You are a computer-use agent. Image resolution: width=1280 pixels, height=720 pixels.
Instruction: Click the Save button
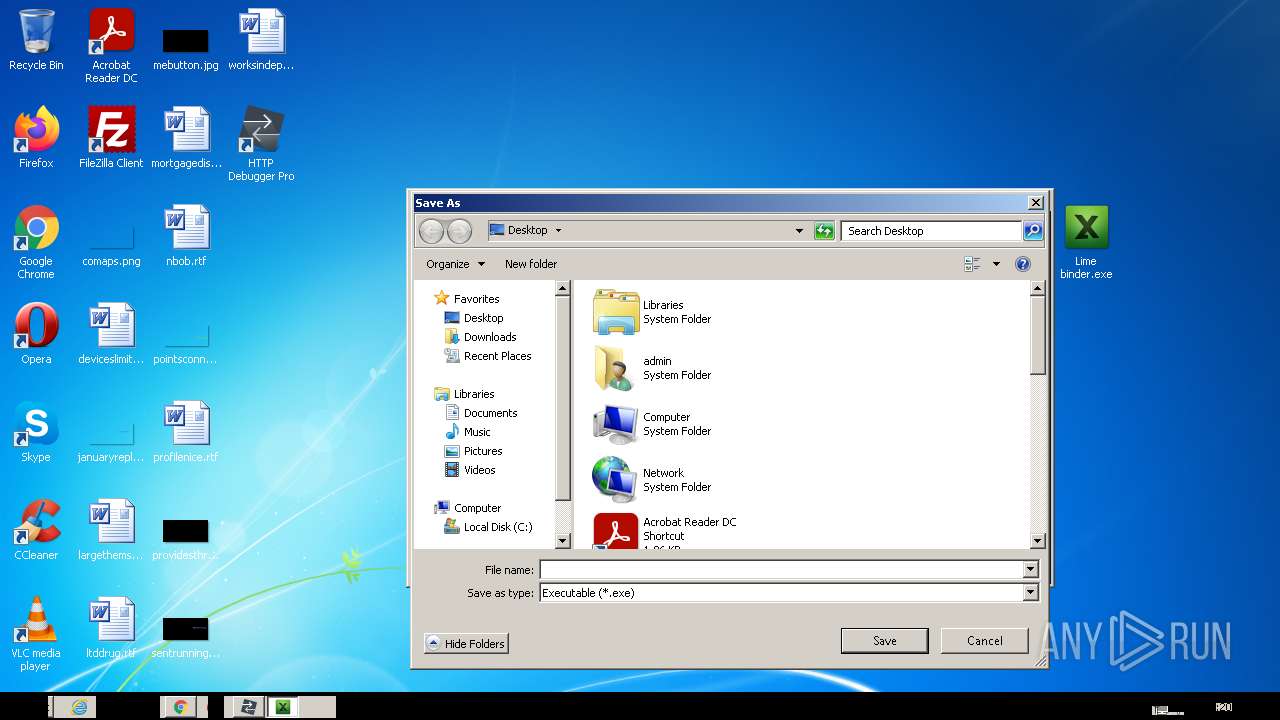coord(885,641)
